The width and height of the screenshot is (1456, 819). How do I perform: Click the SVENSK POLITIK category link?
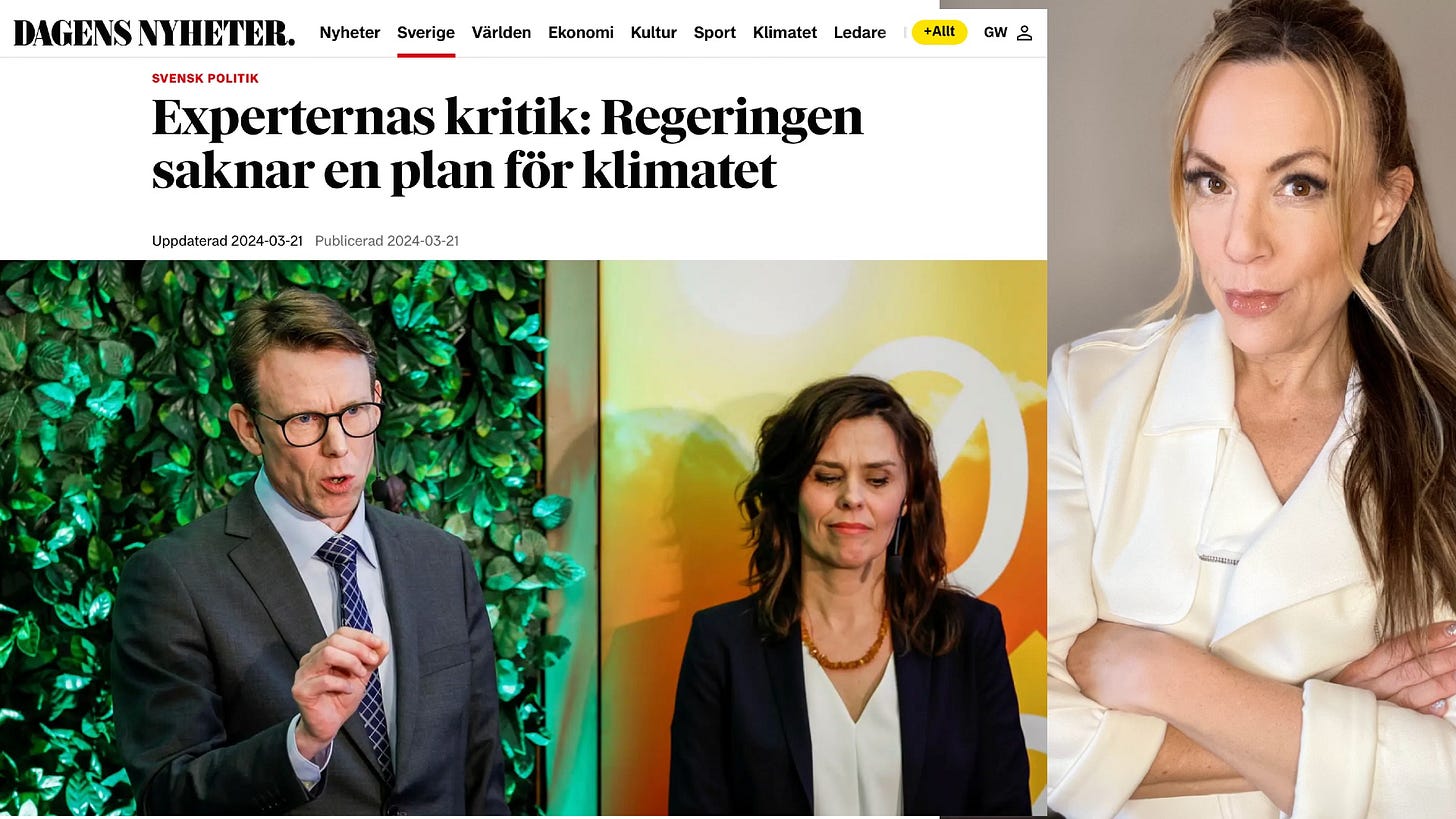pos(205,78)
